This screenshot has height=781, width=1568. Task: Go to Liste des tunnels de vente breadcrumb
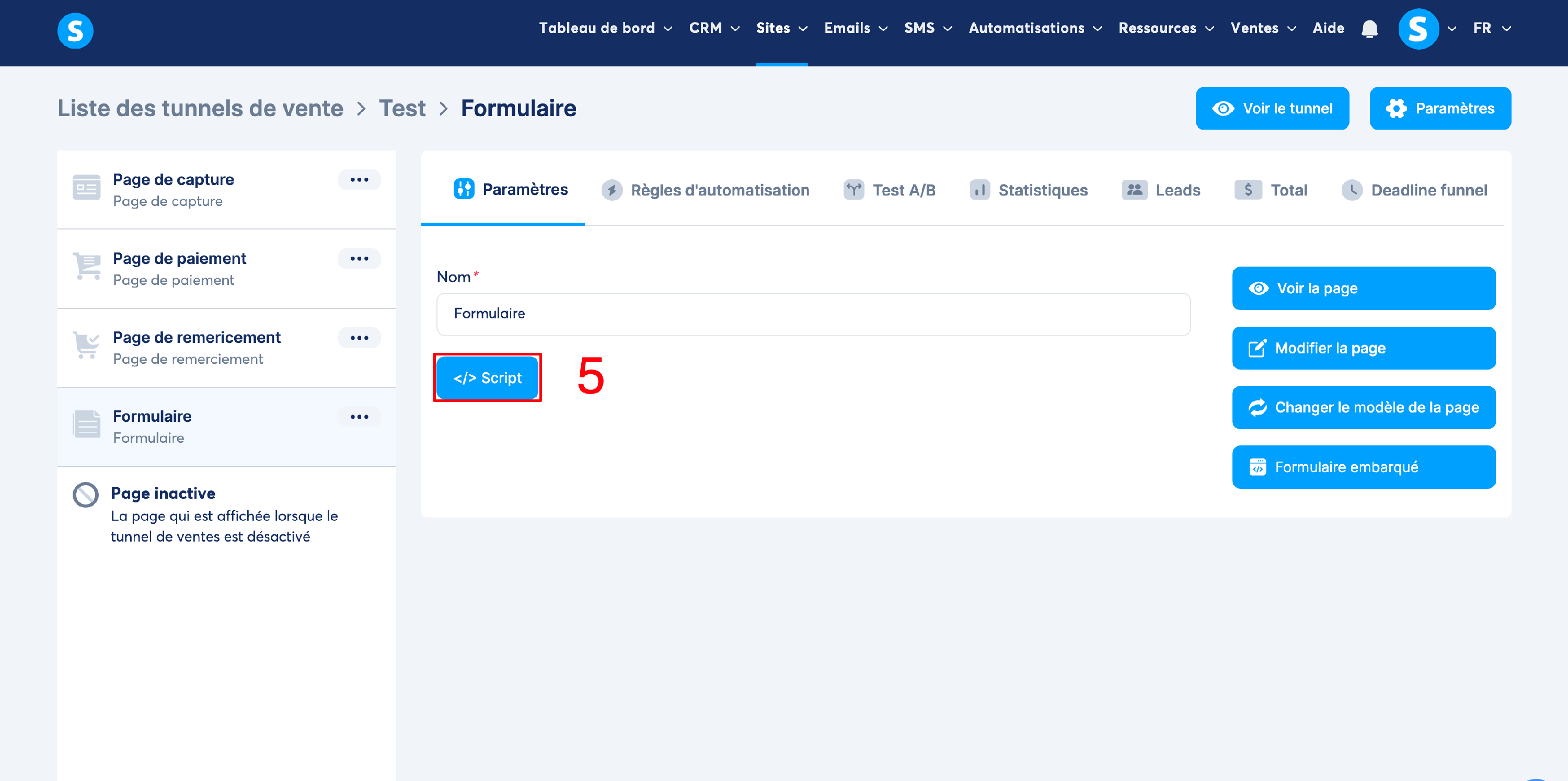click(x=200, y=108)
